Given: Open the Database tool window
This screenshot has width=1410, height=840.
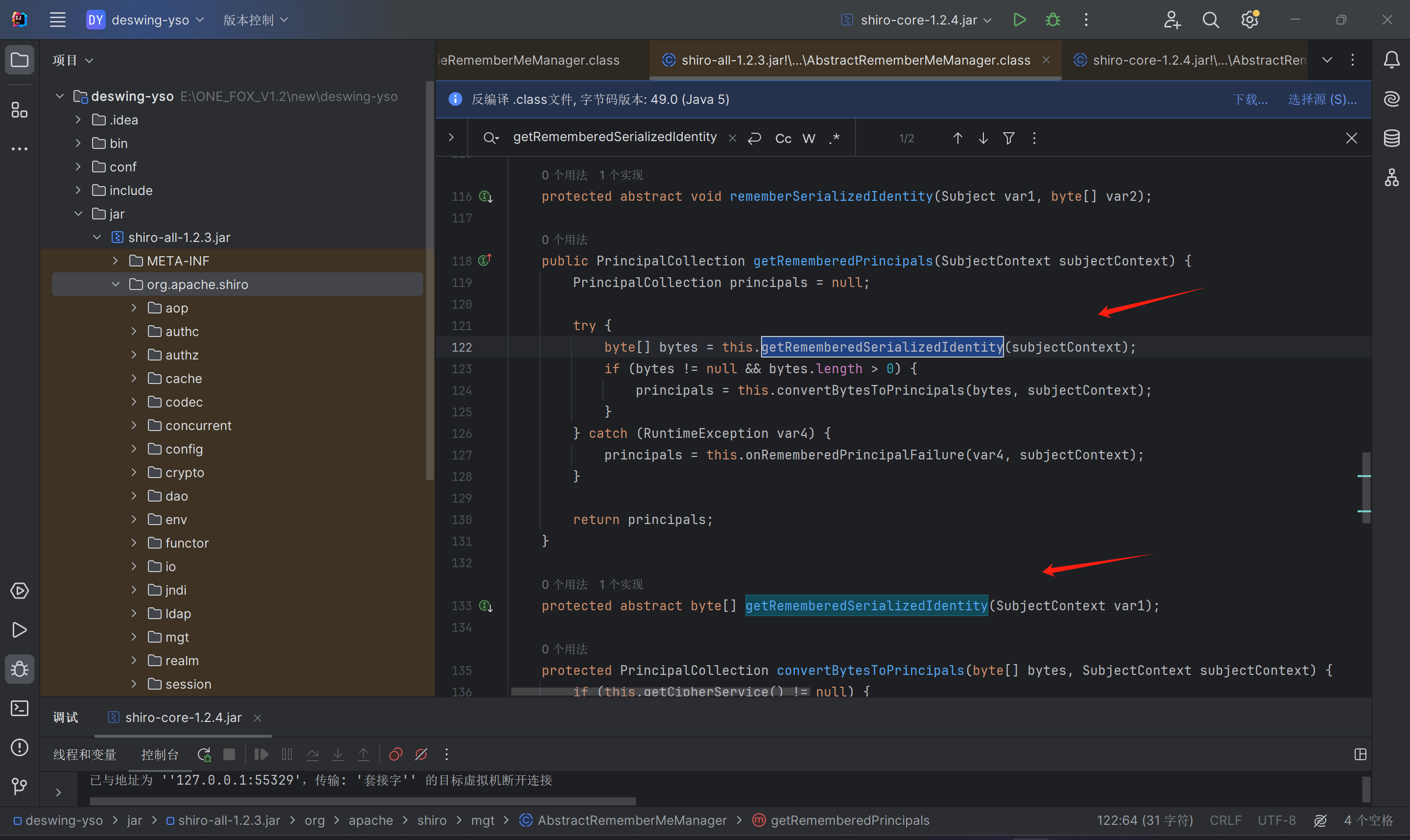Looking at the screenshot, I should (1391, 138).
